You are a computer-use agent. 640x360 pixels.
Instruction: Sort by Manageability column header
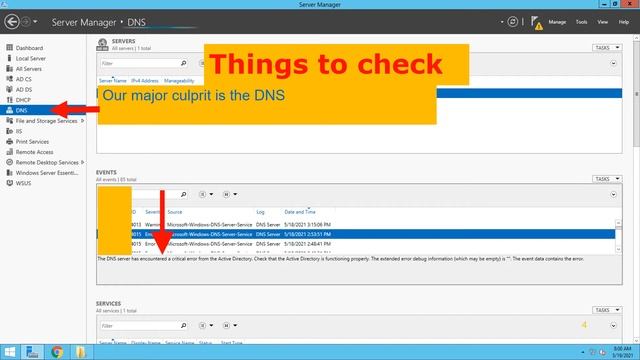pos(179,81)
